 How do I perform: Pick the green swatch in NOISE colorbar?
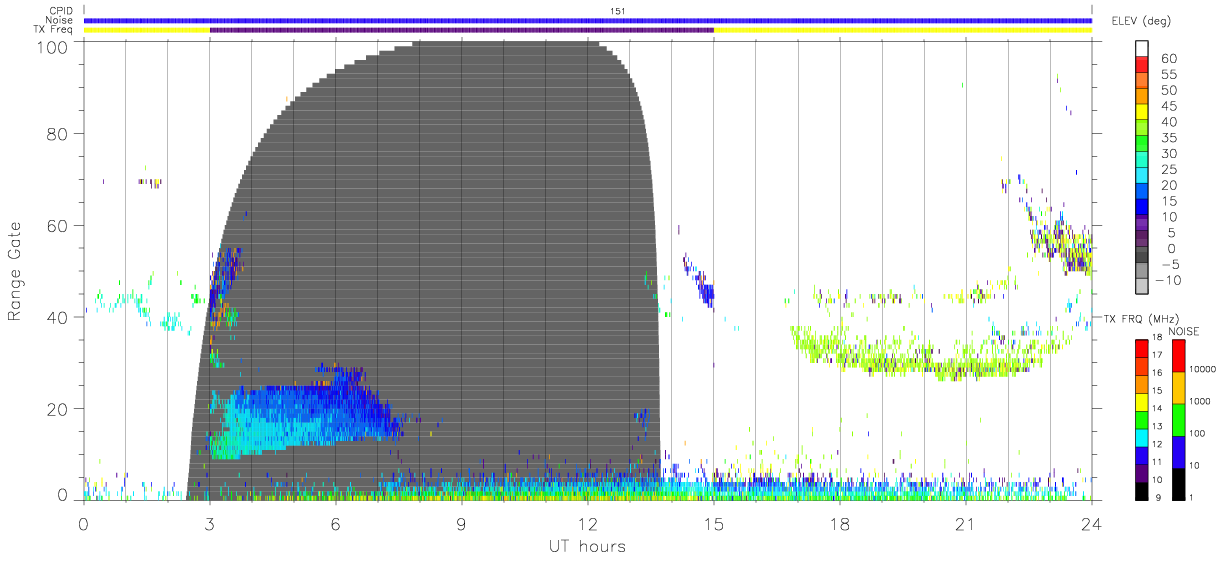1177,420
